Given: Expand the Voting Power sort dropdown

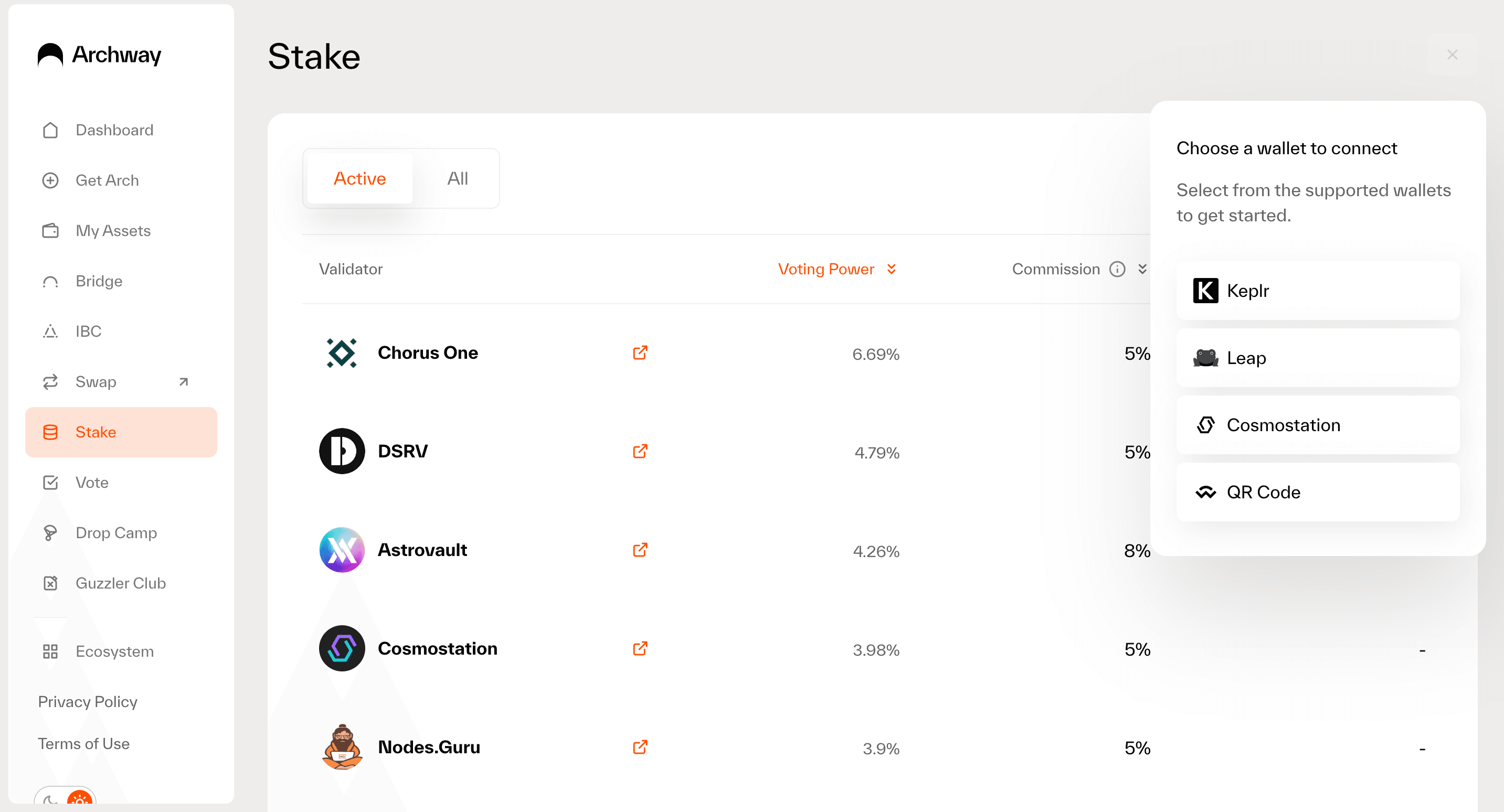Looking at the screenshot, I should click(x=892, y=268).
